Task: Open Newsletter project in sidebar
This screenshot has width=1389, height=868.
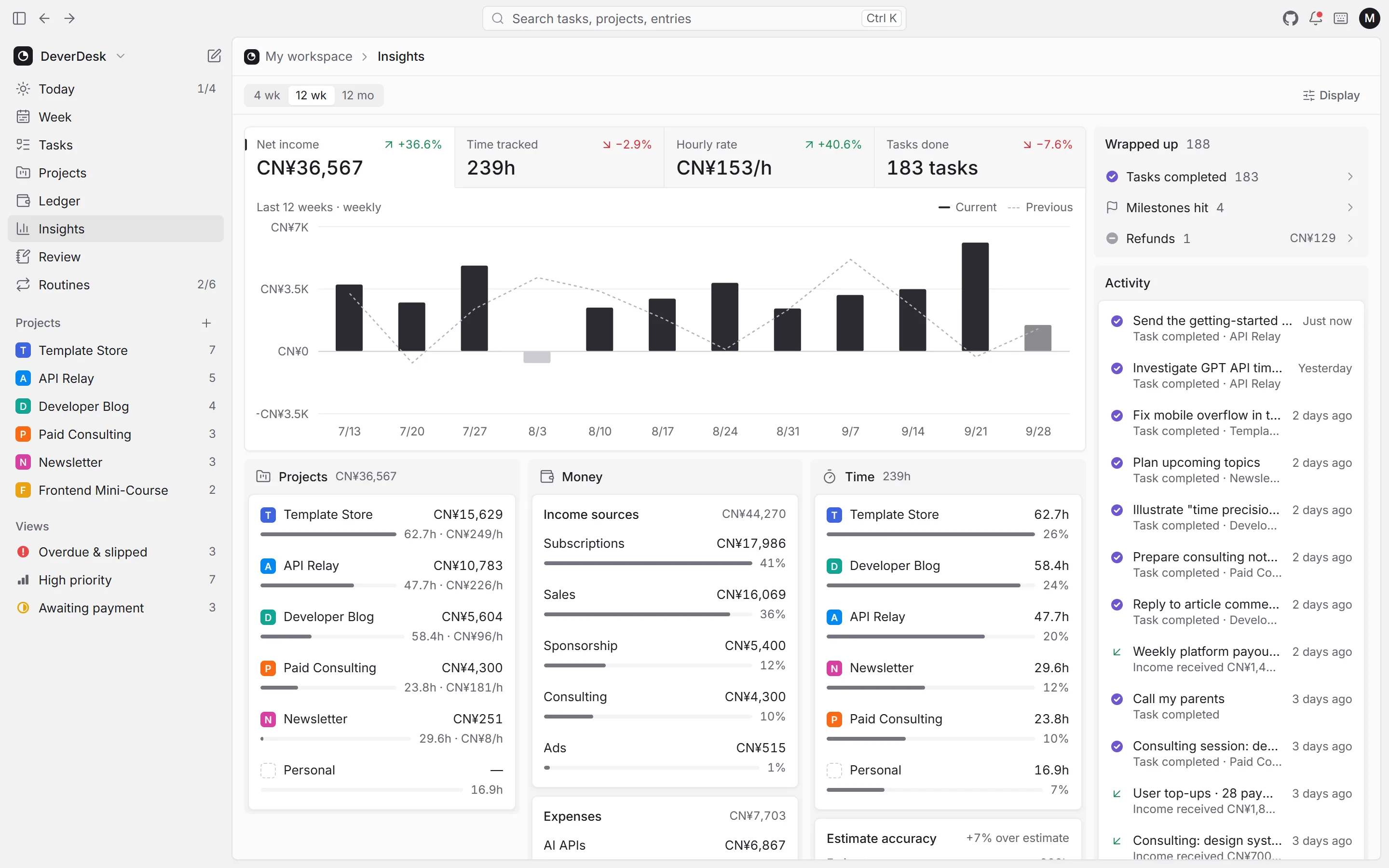Action: tap(115, 462)
